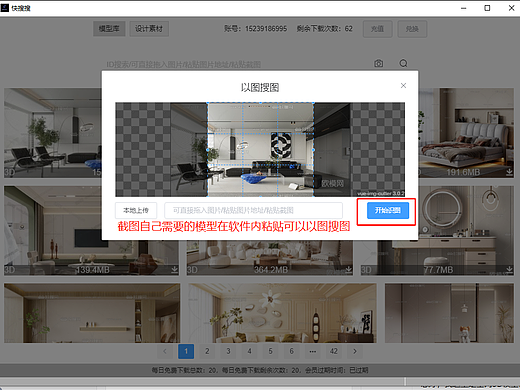Click the 开始识图 button
Screen dimensions: 520x390
(x=388, y=210)
